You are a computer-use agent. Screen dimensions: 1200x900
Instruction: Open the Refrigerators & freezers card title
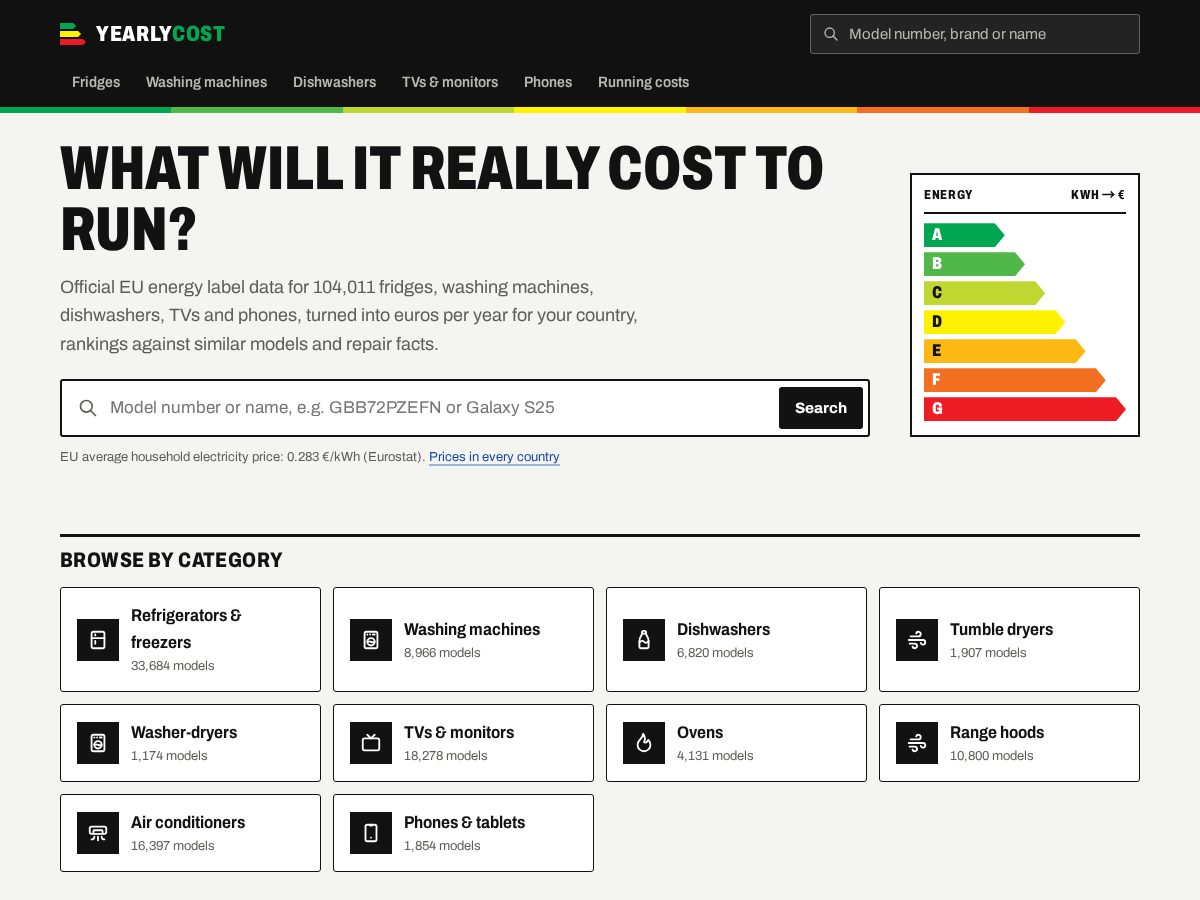(186, 629)
